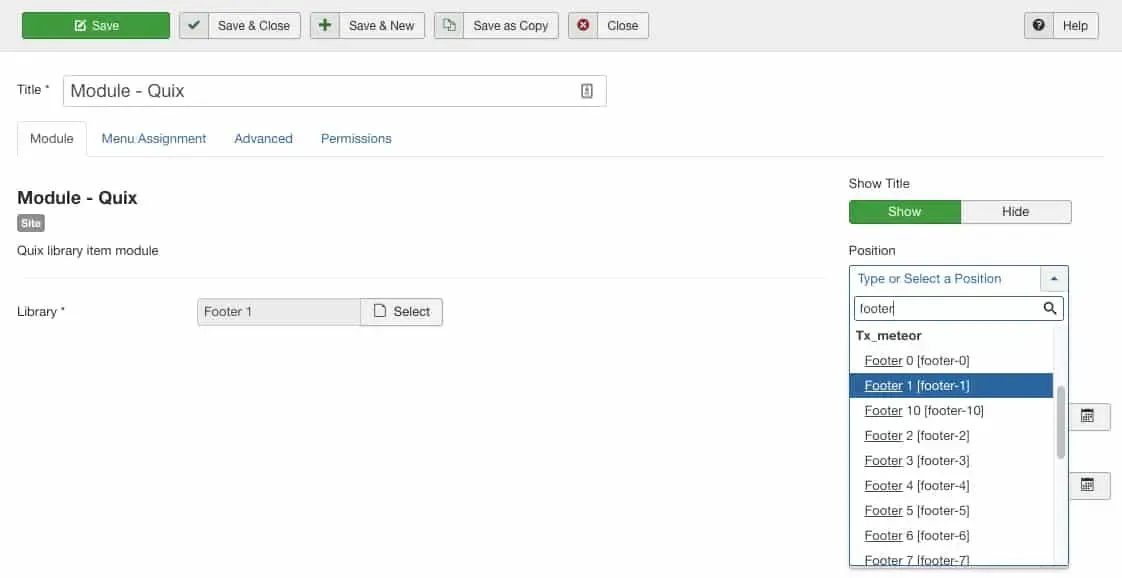Open the Advanced tab
This screenshot has height=578, width=1122.
263,139
